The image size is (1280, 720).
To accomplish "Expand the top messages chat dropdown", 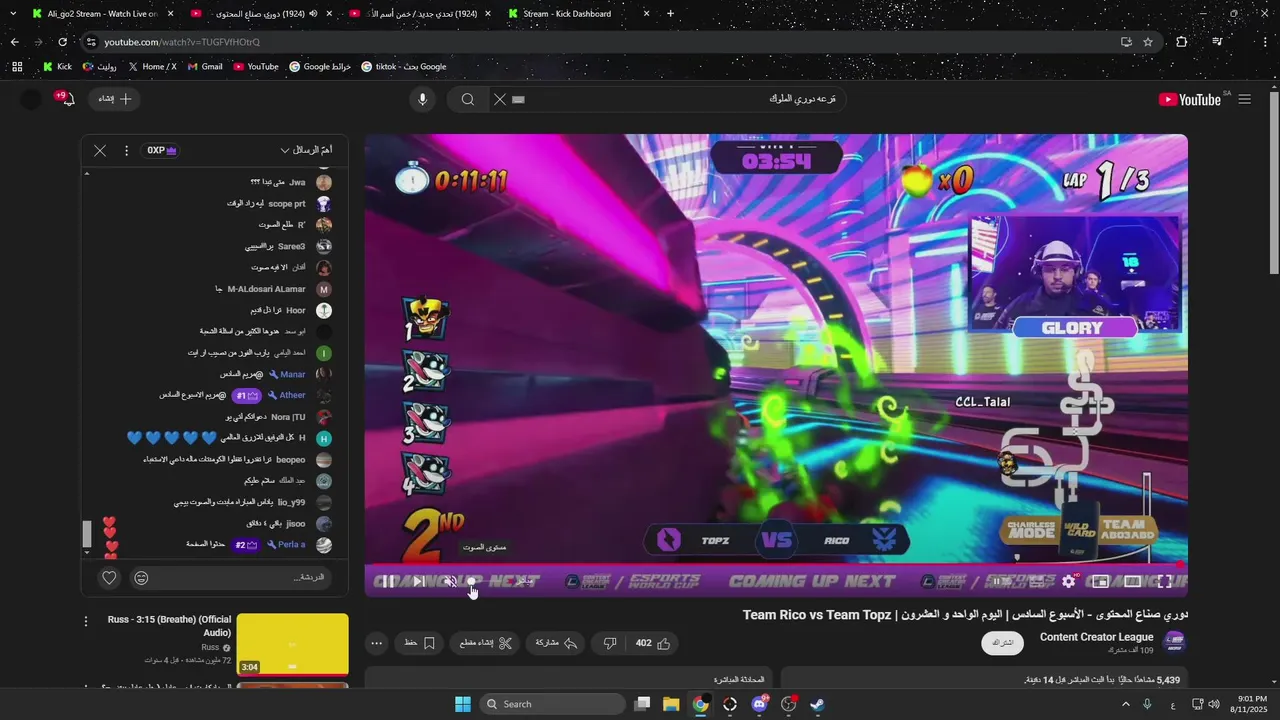I will tap(306, 150).
